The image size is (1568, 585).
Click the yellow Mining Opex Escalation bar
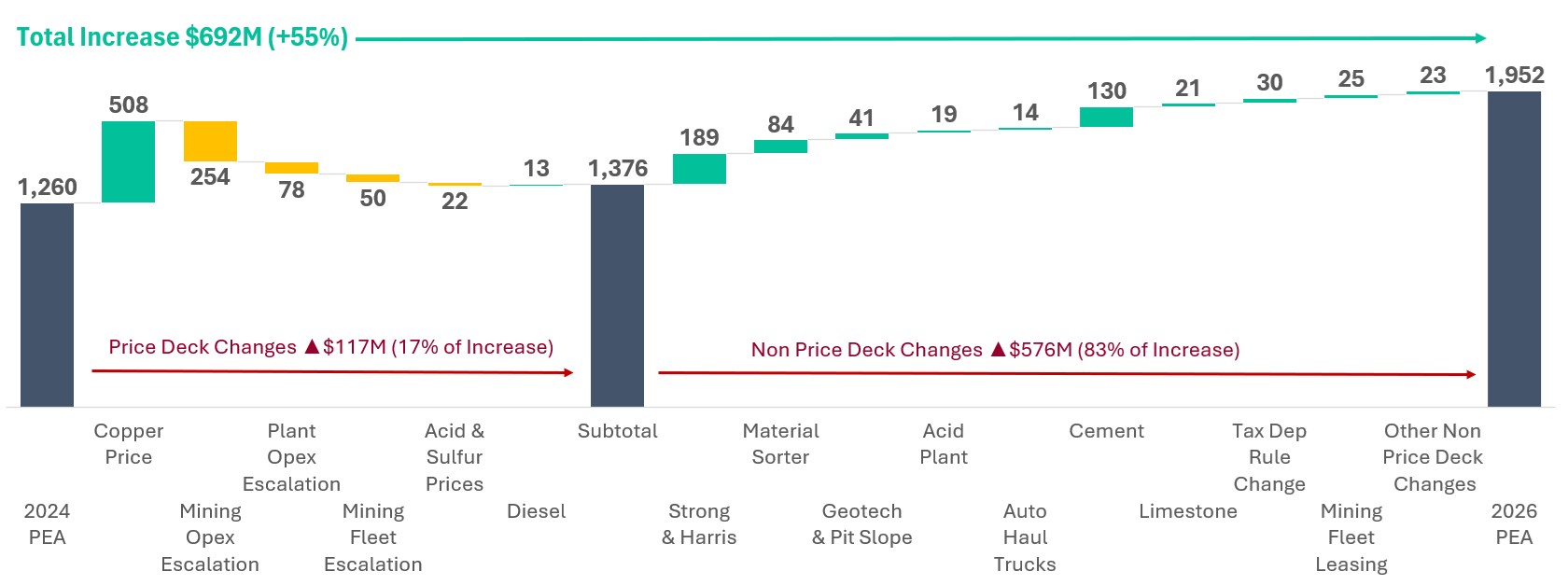[x=210, y=141]
